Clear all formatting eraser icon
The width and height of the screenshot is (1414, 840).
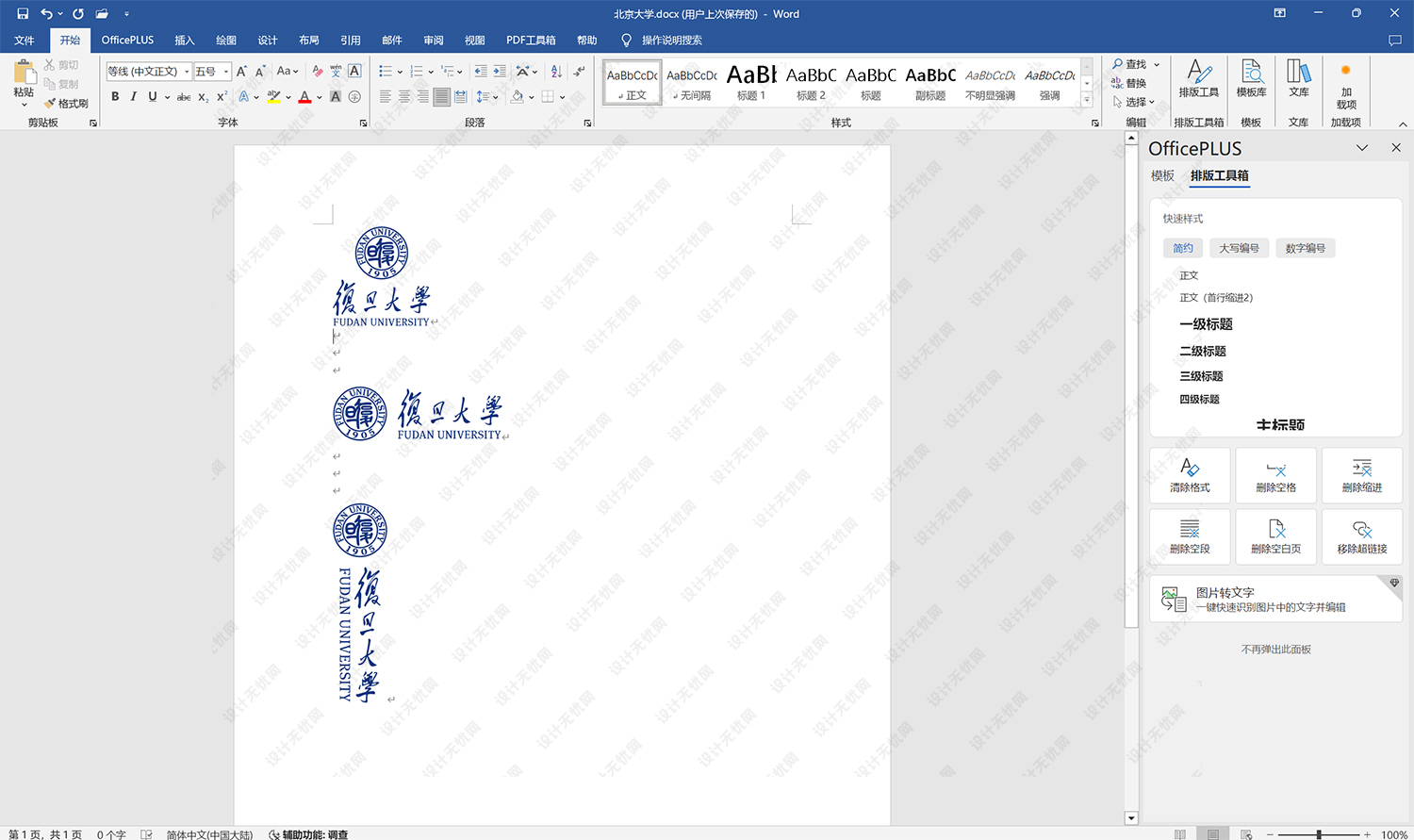click(x=318, y=71)
